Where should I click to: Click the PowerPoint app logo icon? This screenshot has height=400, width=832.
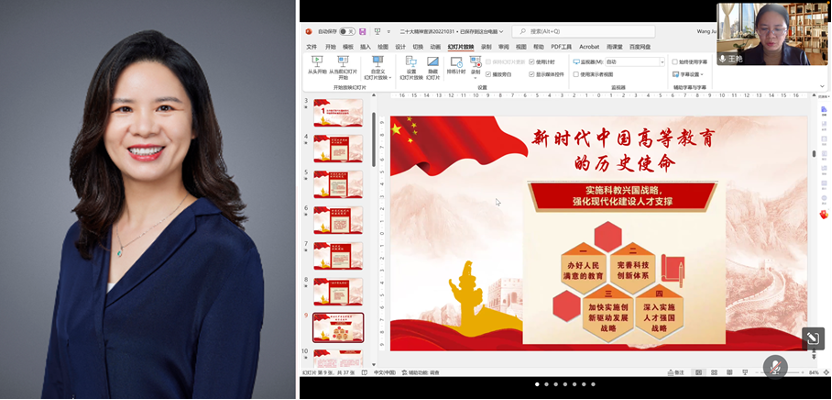(x=308, y=31)
